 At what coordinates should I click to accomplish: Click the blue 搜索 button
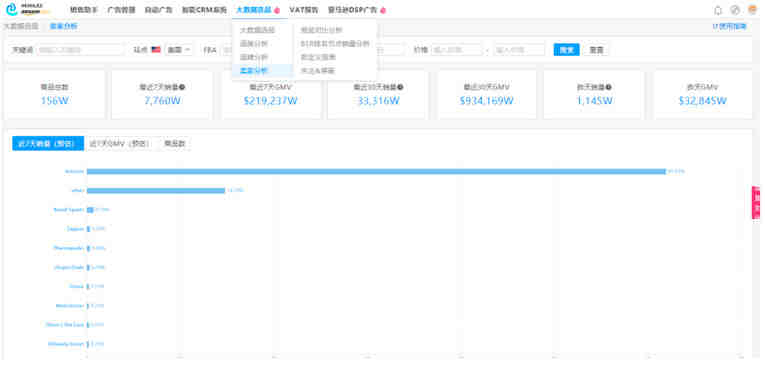click(x=566, y=50)
